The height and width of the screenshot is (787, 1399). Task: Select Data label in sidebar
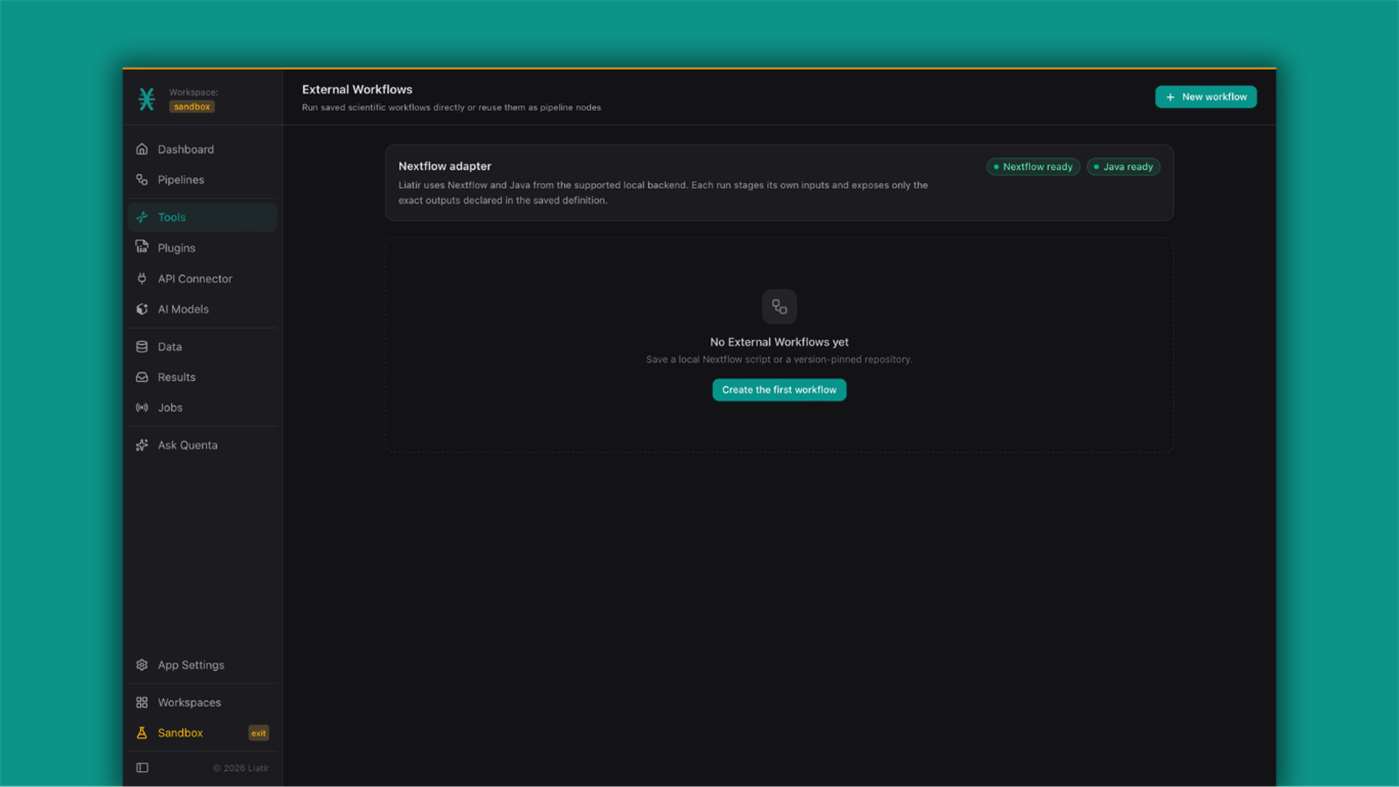170,347
